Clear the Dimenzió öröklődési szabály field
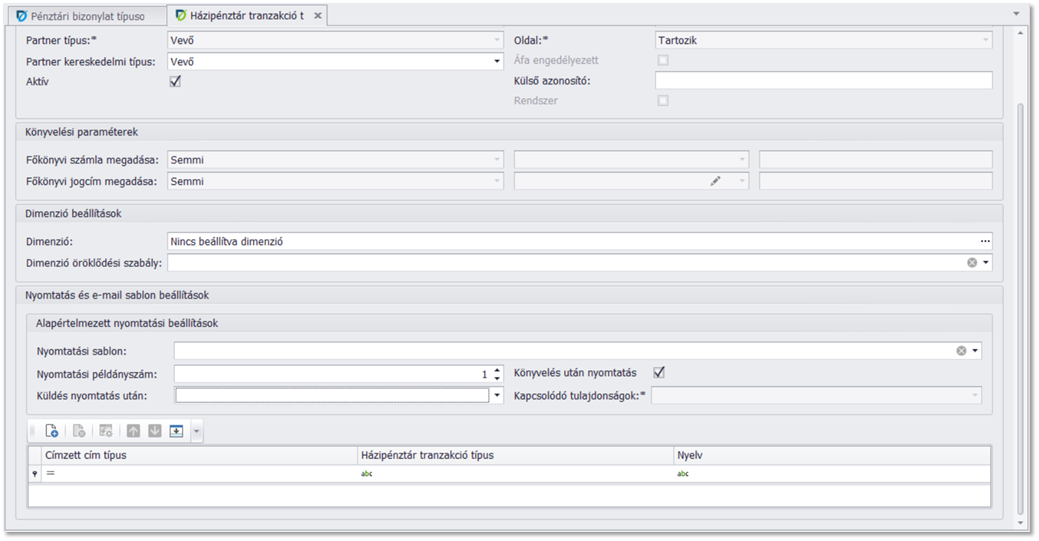1039x541 pixels. click(x=972, y=262)
